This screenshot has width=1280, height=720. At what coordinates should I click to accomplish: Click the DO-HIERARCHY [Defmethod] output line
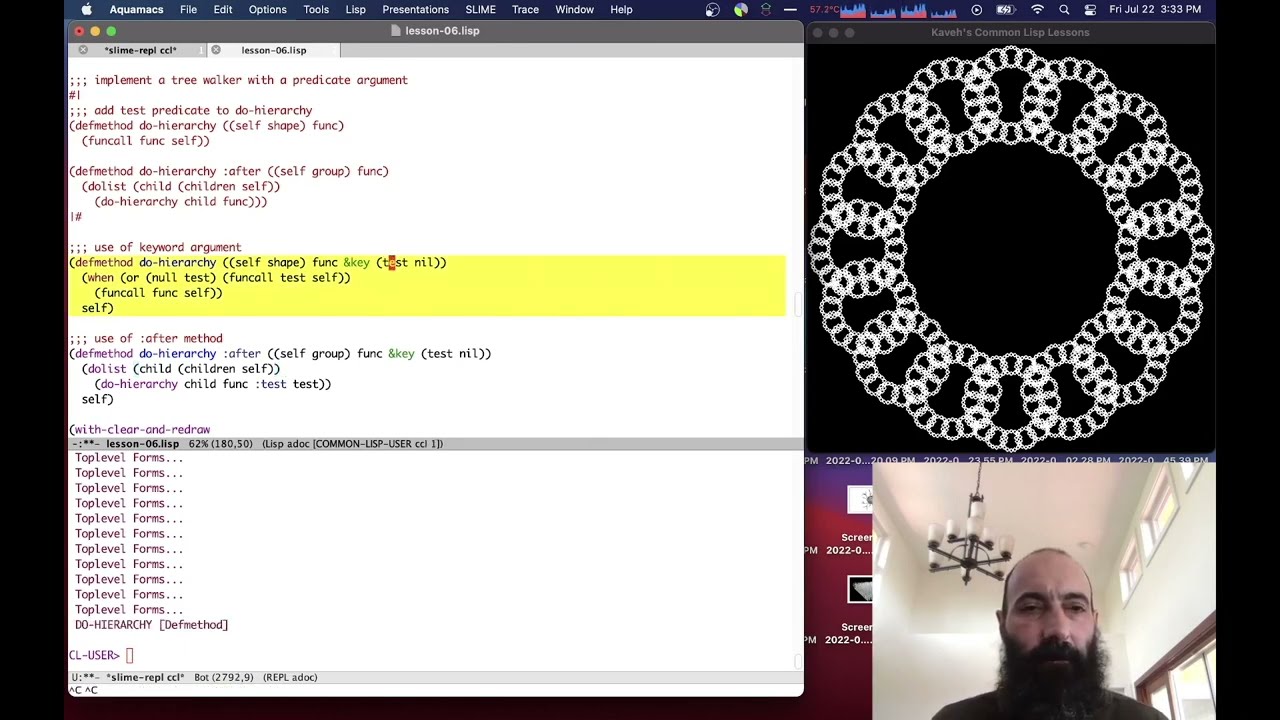tap(151, 625)
